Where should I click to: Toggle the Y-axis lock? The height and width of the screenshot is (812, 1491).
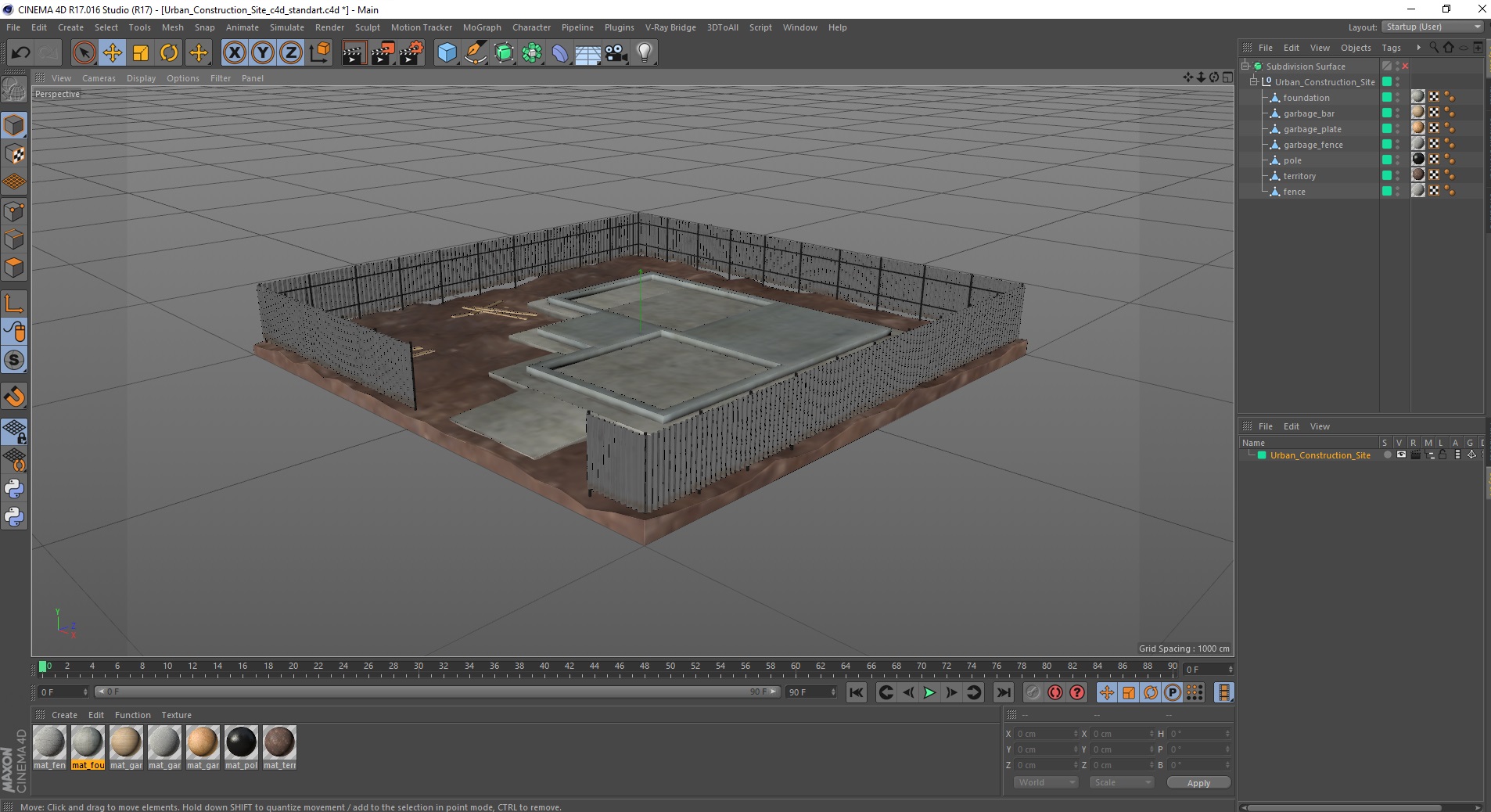263,52
